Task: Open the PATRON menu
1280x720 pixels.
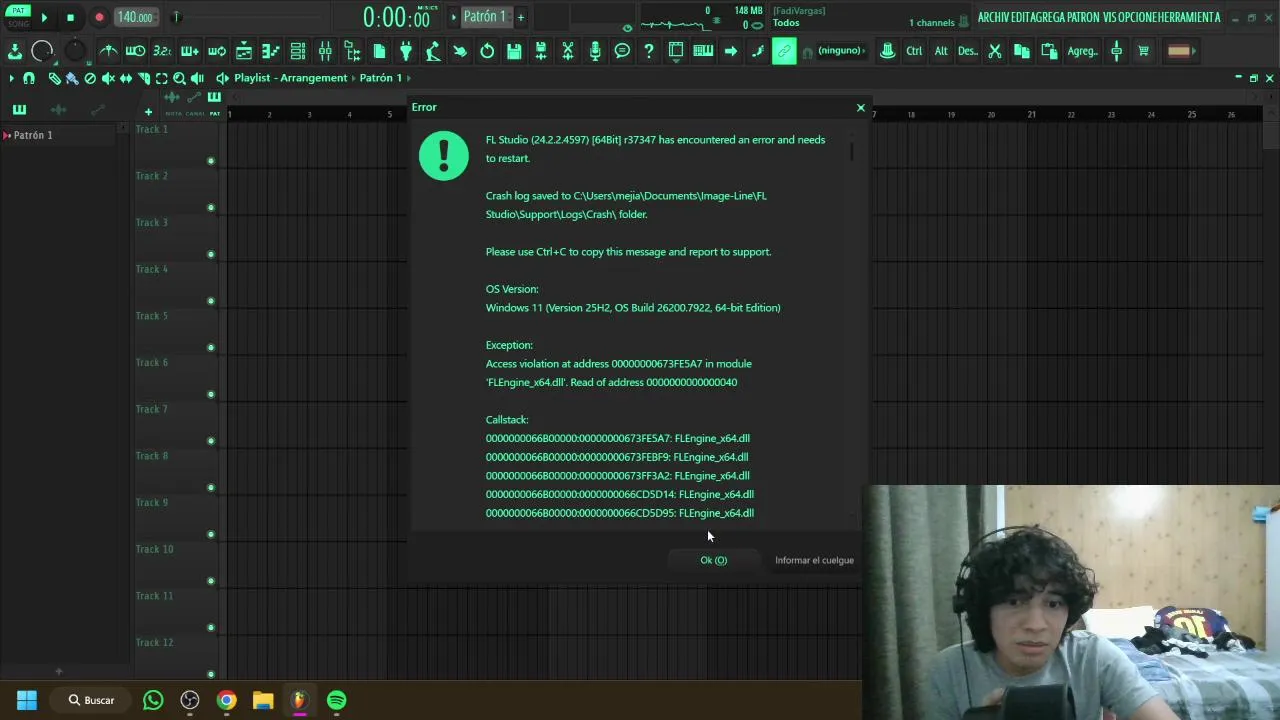Action: [1083, 17]
